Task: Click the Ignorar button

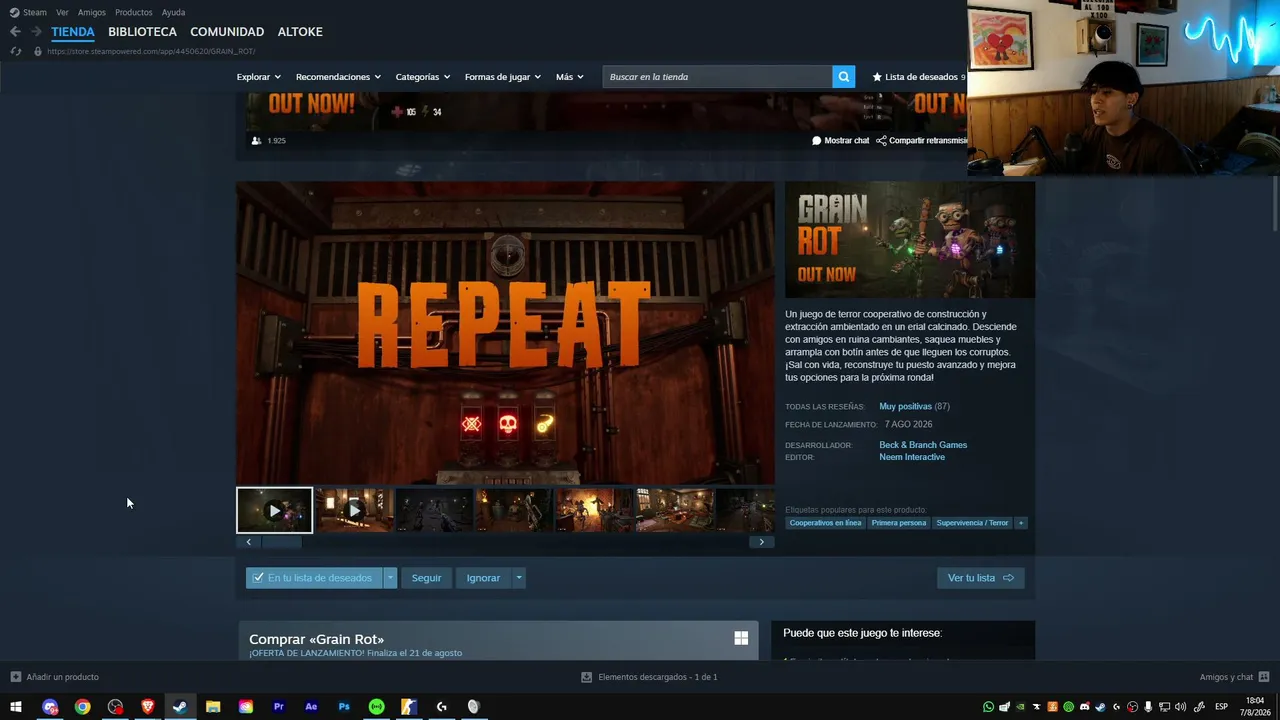Action: coord(483,578)
